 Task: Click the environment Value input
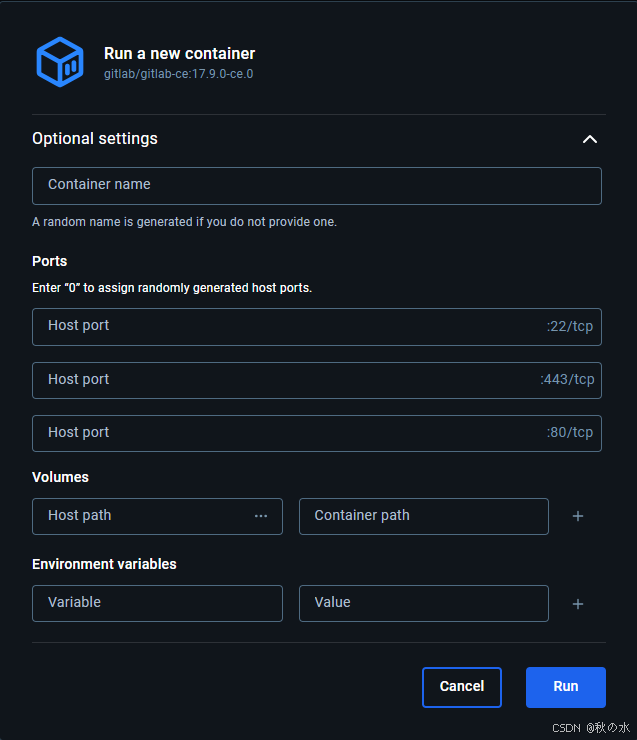[424, 604]
